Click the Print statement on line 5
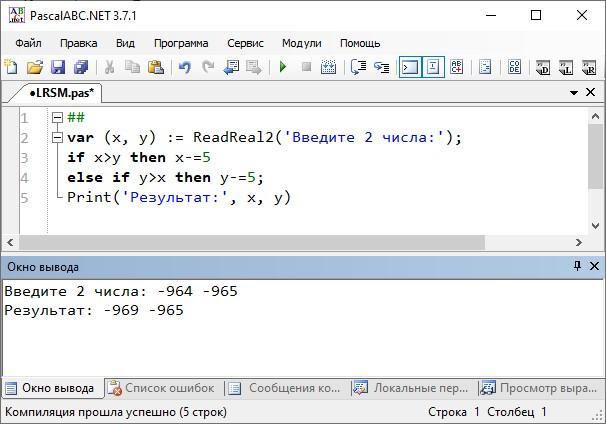Image resolution: width=606 pixels, height=424 pixels. (x=179, y=198)
